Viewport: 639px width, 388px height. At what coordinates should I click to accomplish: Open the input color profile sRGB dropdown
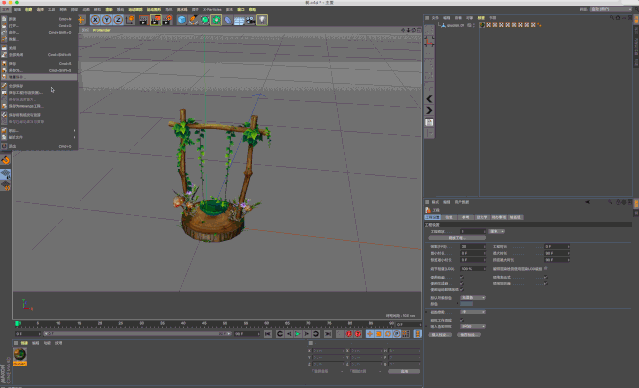[473, 326]
